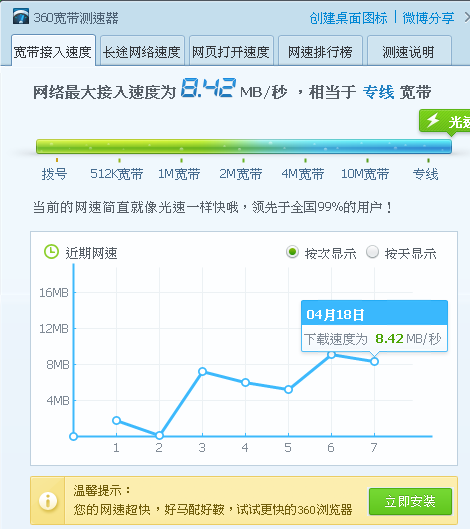Click the info icon in the warm tip banner

pos(48,500)
